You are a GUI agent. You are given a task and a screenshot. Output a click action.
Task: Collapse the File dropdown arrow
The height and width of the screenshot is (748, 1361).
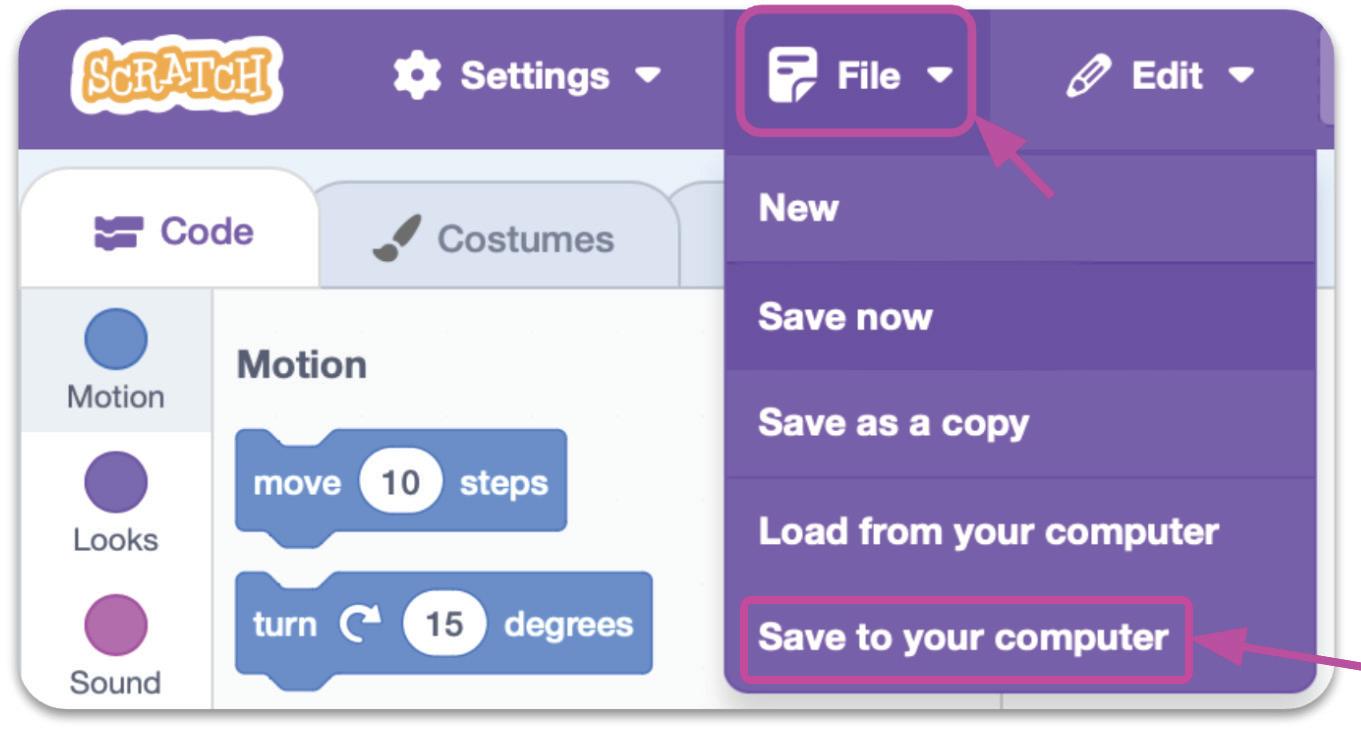click(x=939, y=76)
